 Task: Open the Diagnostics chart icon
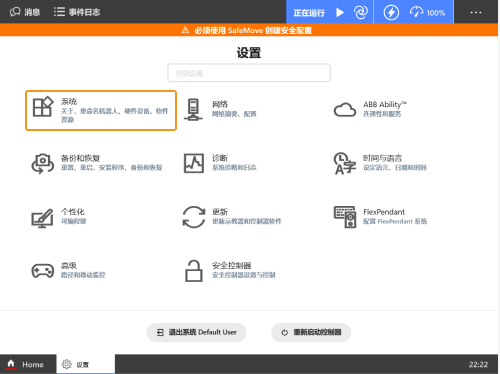point(194,163)
